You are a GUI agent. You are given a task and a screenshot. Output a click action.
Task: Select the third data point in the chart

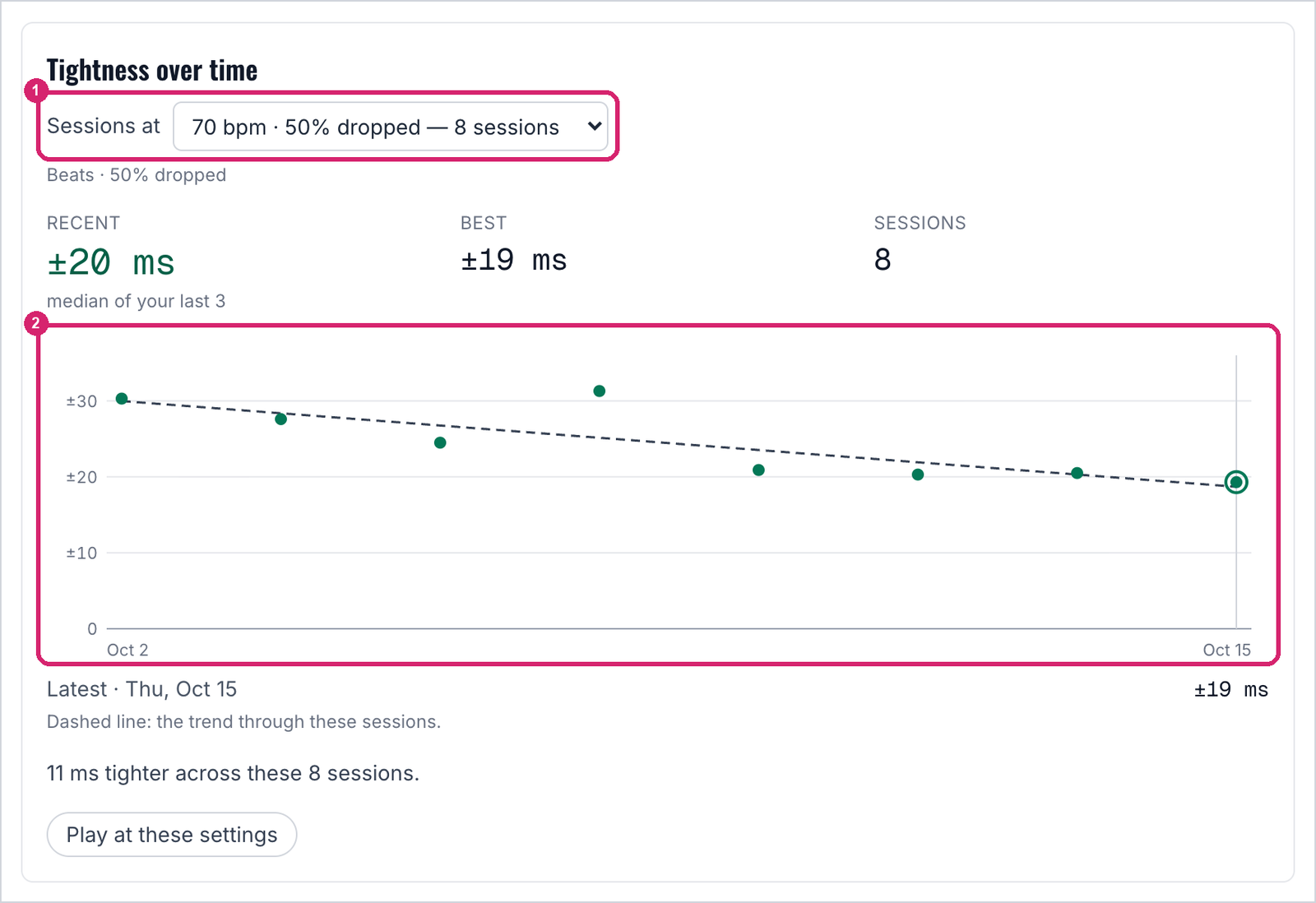coord(440,443)
